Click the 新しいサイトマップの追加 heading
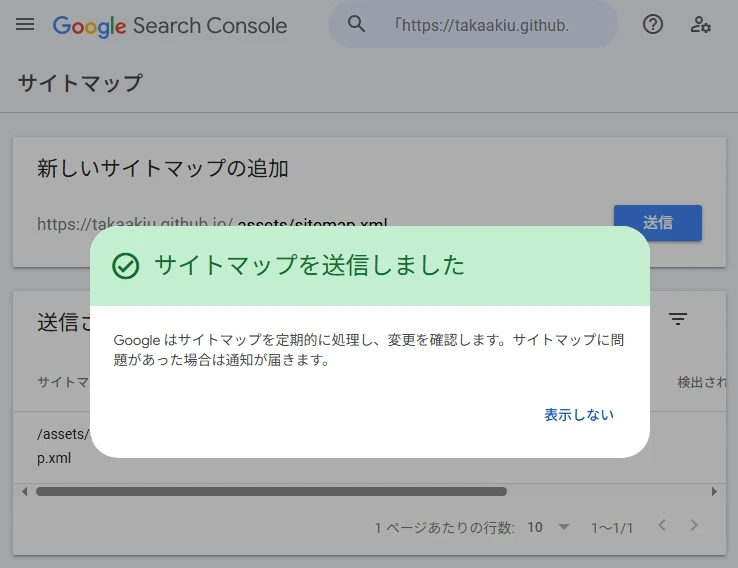This screenshot has width=738, height=568. (163, 168)
